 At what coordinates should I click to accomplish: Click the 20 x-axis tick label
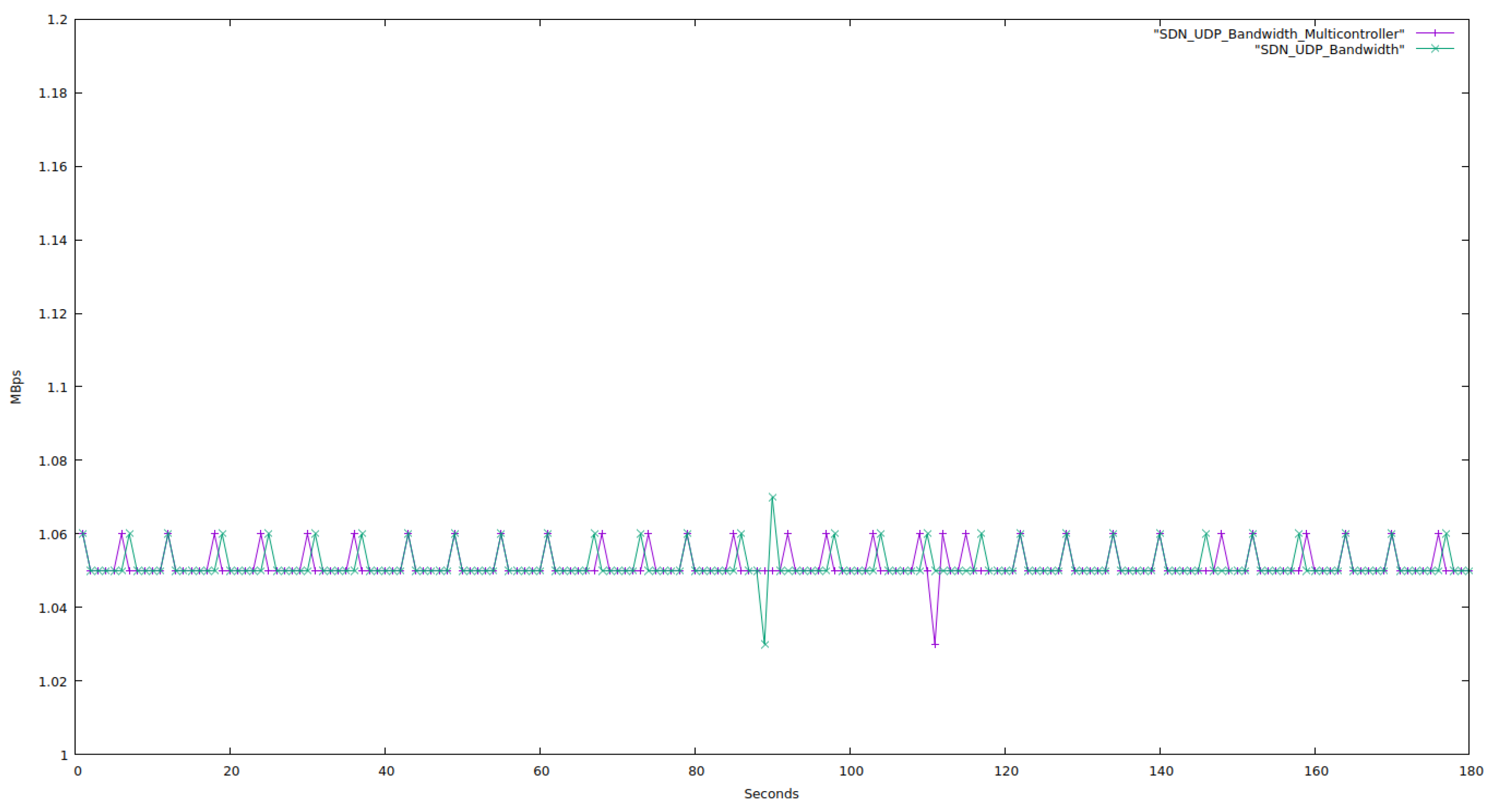(231, 771)
